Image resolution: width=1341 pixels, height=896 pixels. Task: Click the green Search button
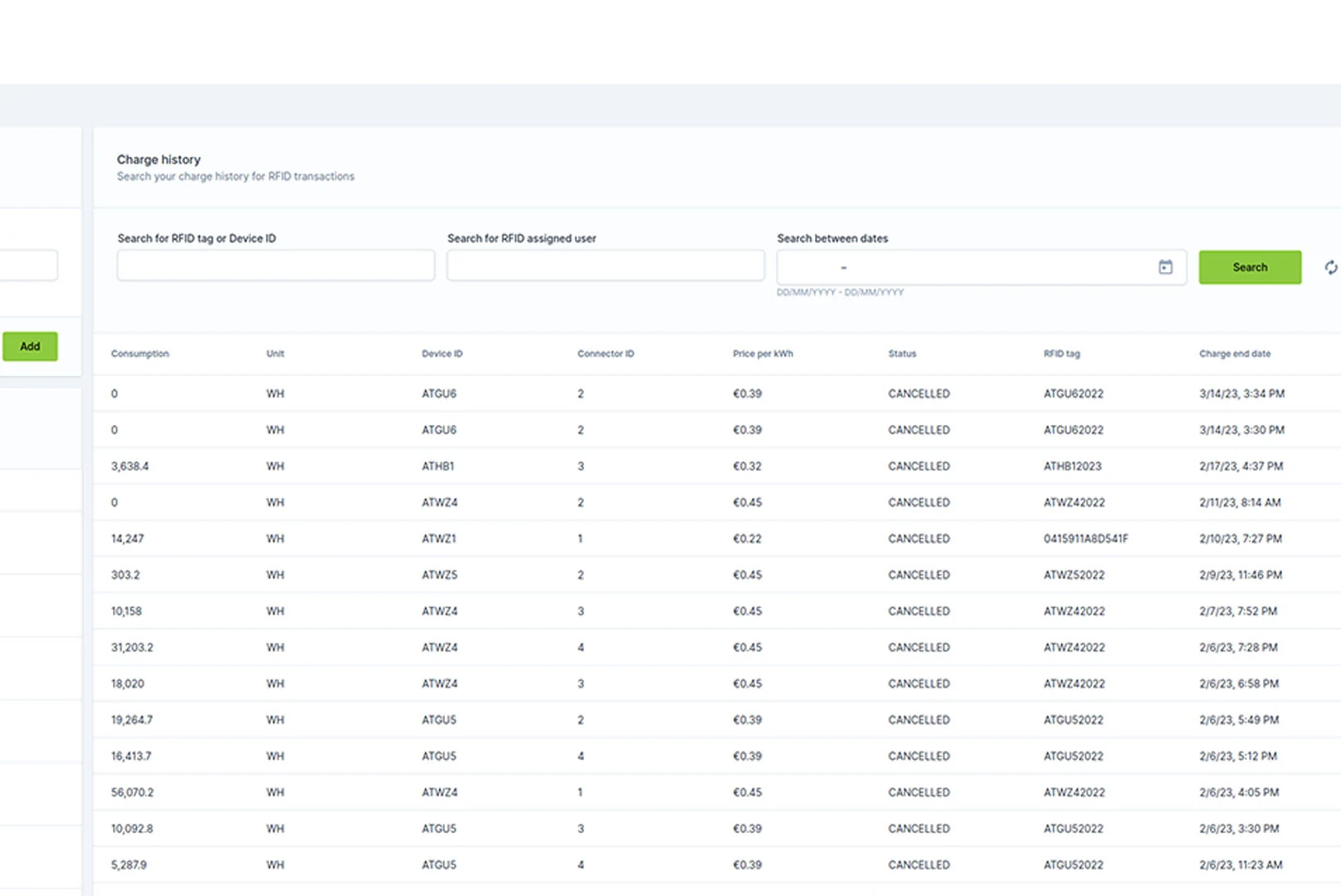[x=1250, y=267]
